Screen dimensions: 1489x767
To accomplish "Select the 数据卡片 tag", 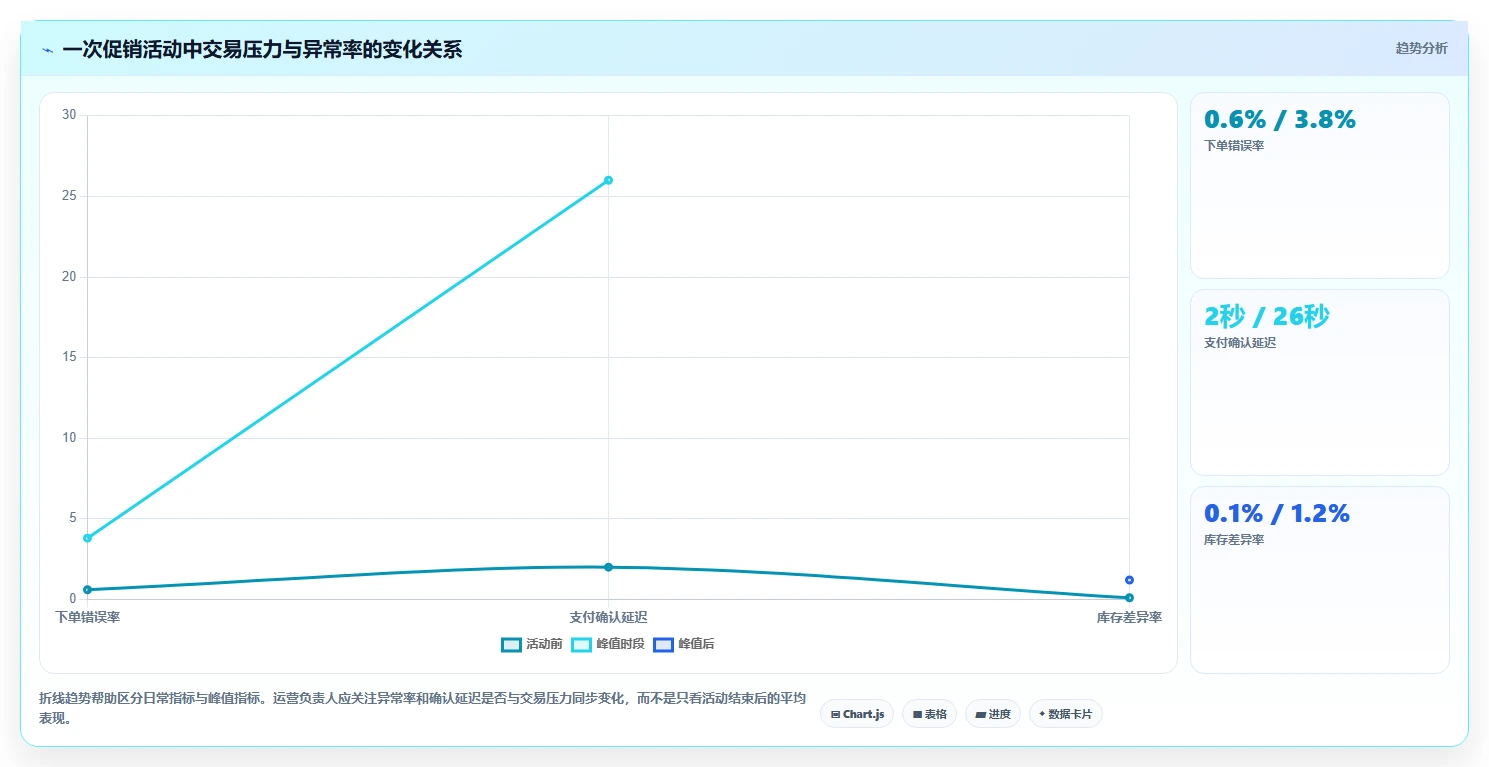I will coord(1065,714).
